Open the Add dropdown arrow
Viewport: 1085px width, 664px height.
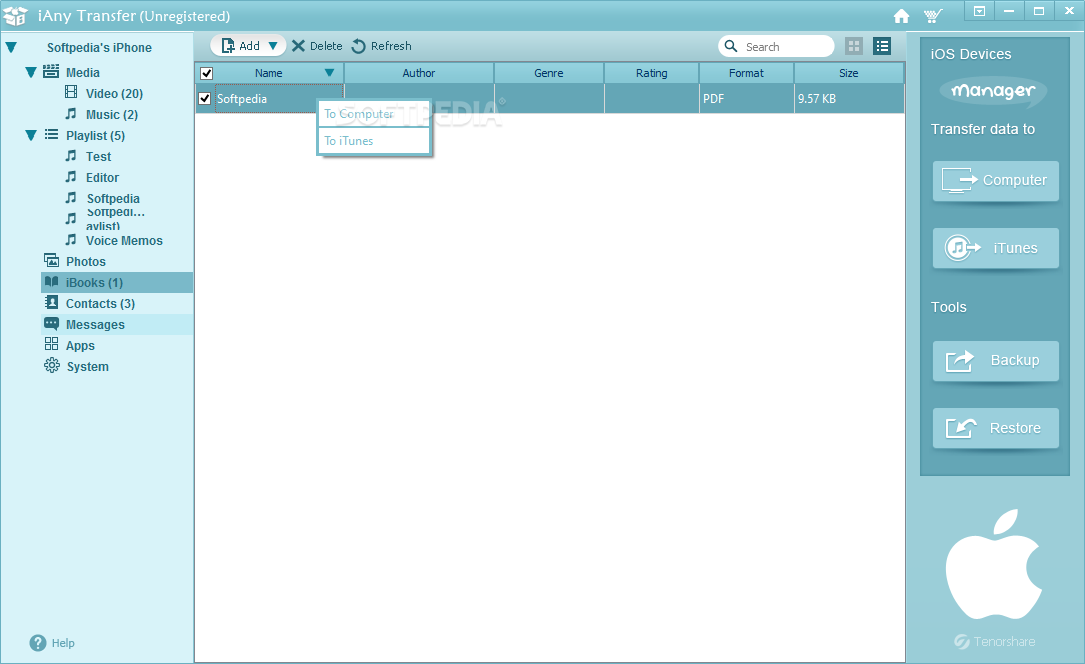(273, 46)
